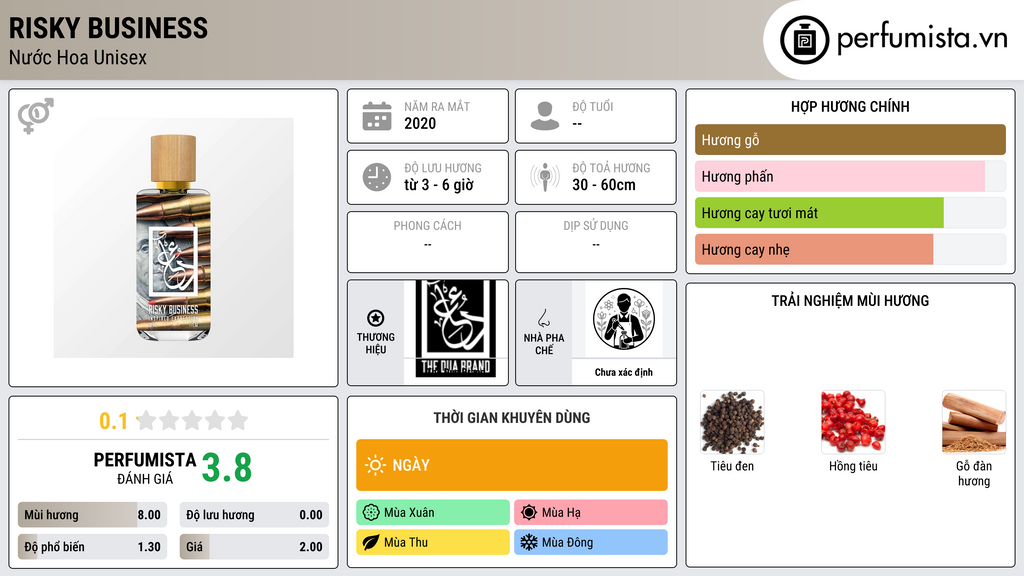Click the launch year 2020 value

(x=420, y=123)
